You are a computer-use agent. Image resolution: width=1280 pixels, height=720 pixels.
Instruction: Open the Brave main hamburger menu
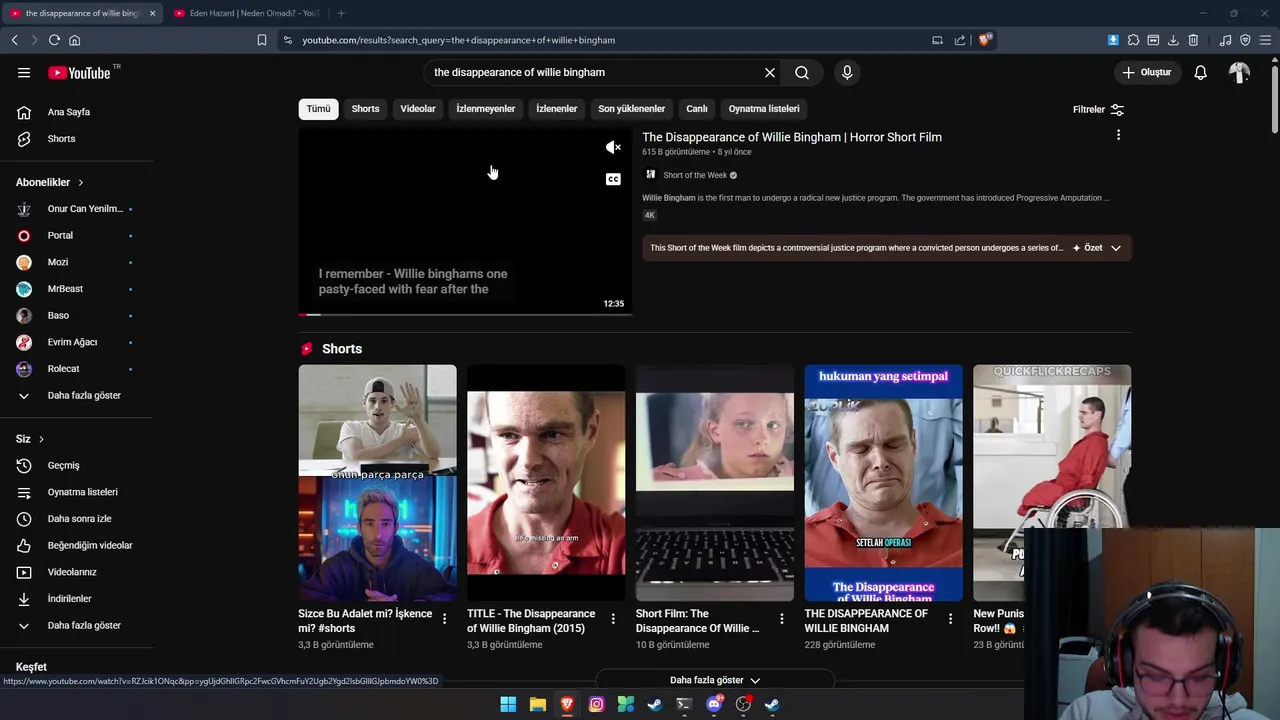coord(1265,40)
